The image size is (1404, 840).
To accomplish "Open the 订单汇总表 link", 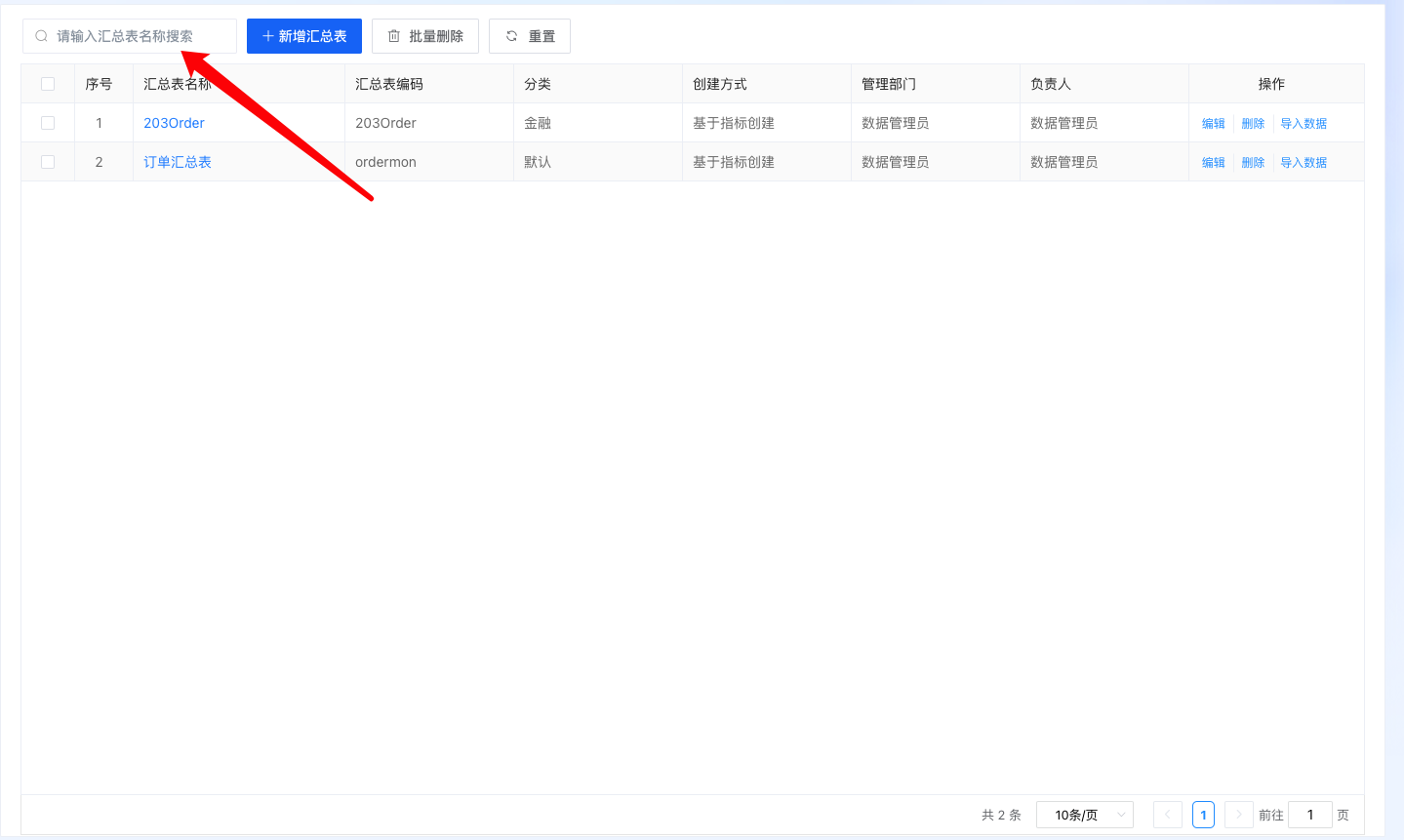I will [x=178, y=162].
